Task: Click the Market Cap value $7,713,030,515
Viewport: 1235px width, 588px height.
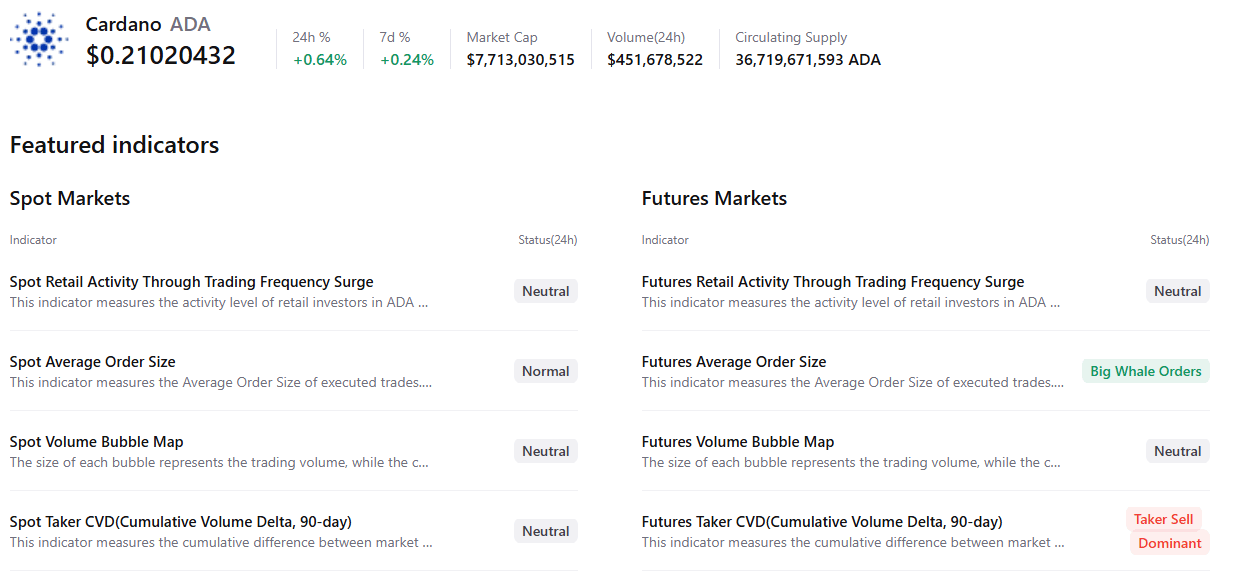Action: click(521, 59)
